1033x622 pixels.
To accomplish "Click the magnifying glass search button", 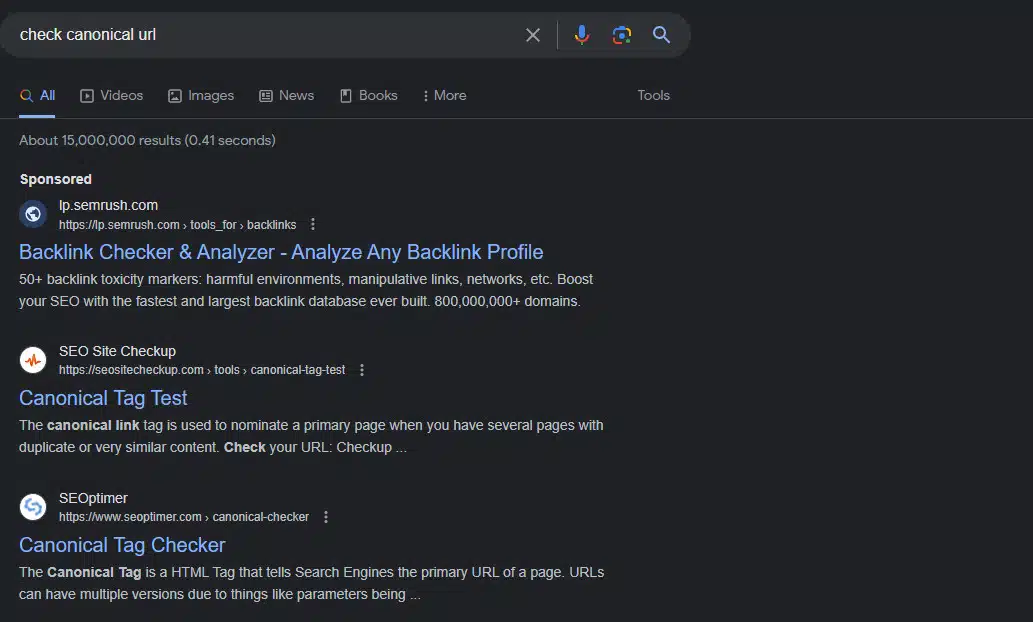I will pos(661,35).
